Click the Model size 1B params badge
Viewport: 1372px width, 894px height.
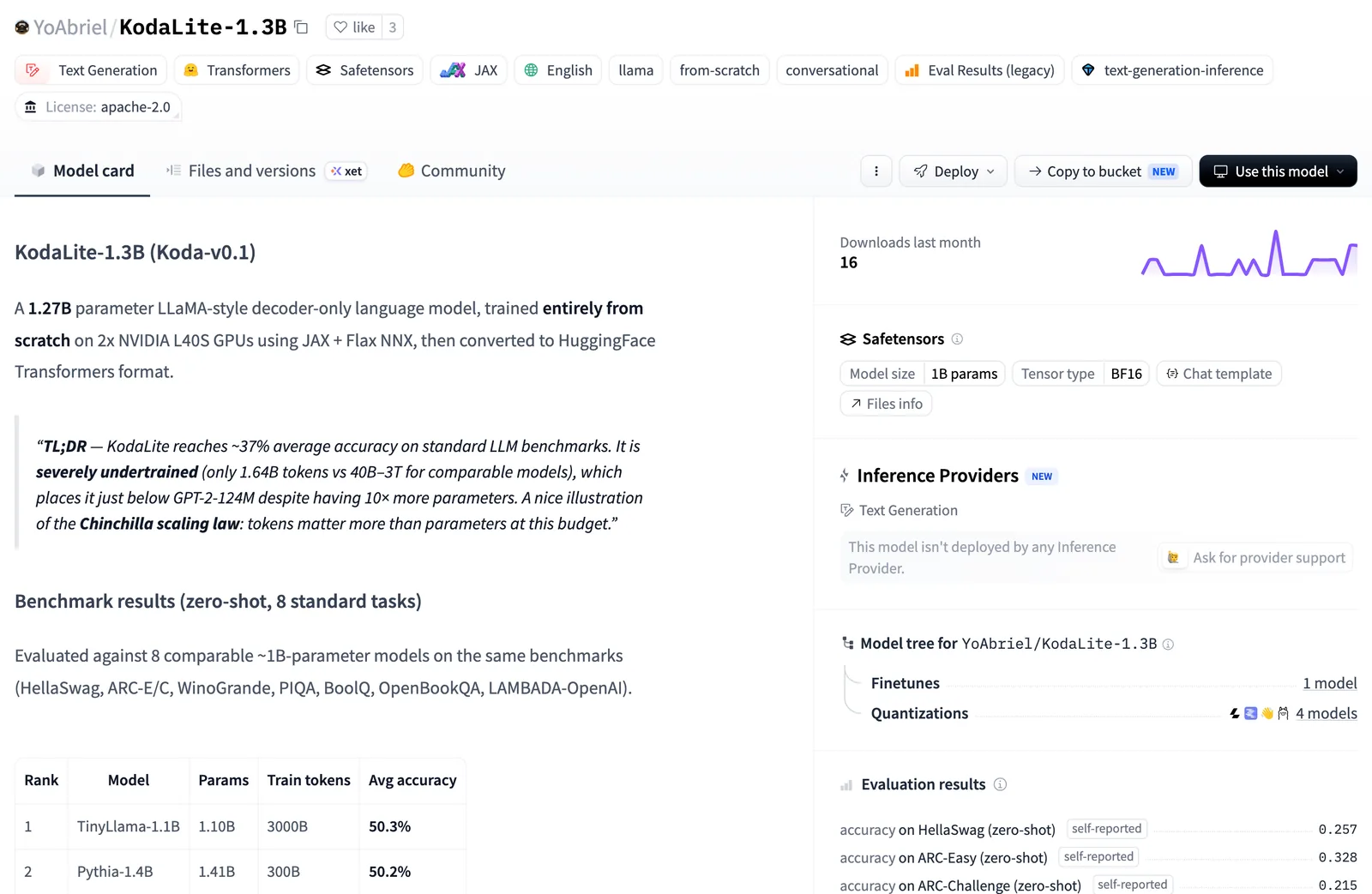(923, 374)
